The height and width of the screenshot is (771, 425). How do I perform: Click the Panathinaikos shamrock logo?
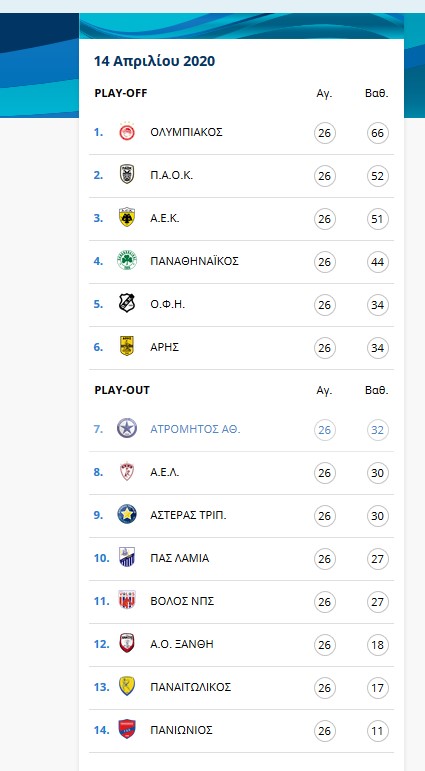[x=127, y=261]
